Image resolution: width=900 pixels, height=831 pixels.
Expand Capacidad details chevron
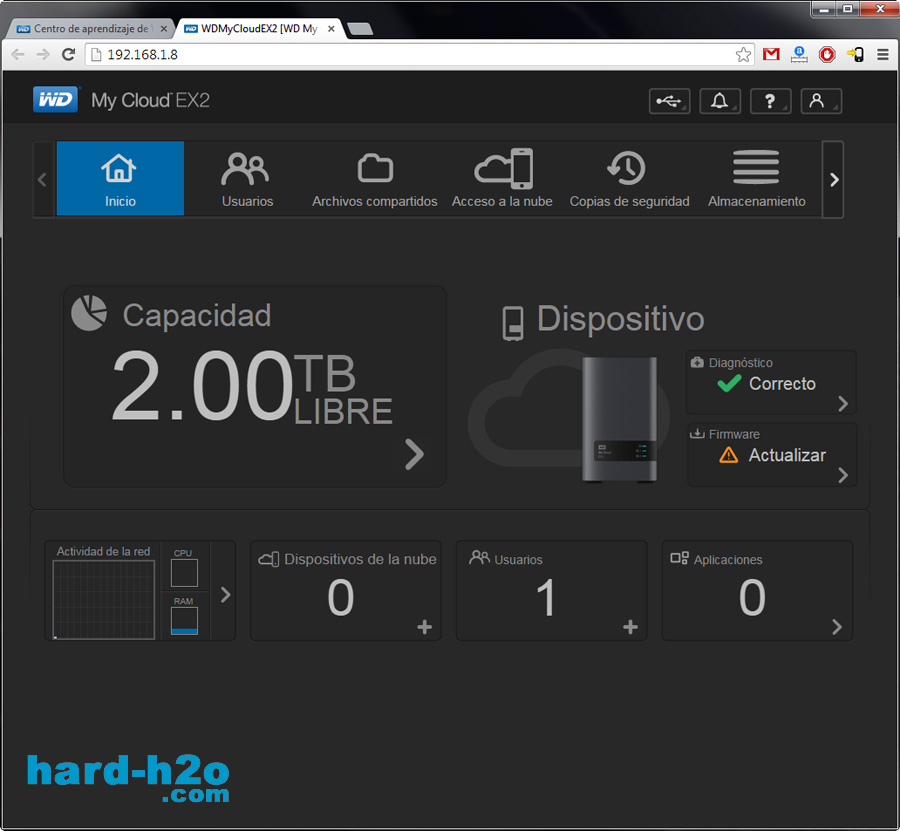[x=414, y=455]
